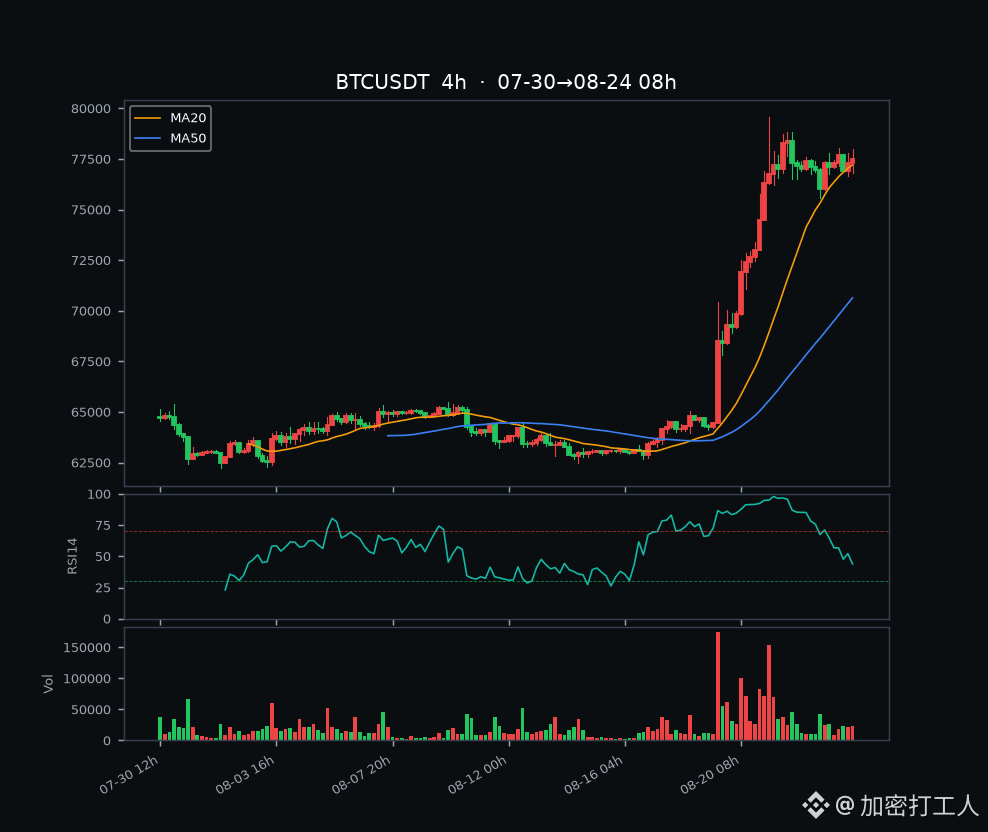Click the 77500 price axis label

pos(91,159)
